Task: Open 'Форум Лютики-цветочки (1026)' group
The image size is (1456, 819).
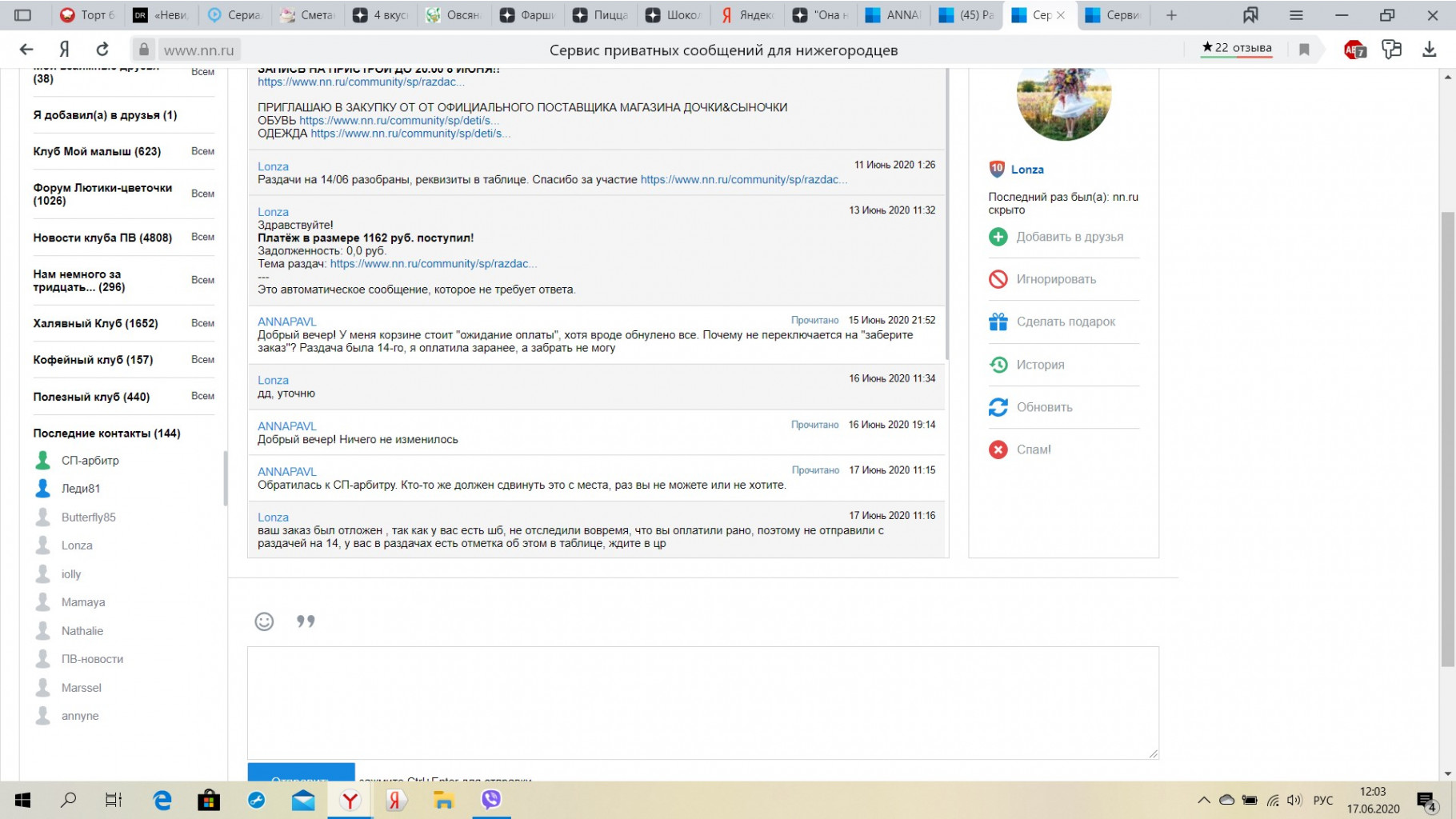Action: coord(102,194)
